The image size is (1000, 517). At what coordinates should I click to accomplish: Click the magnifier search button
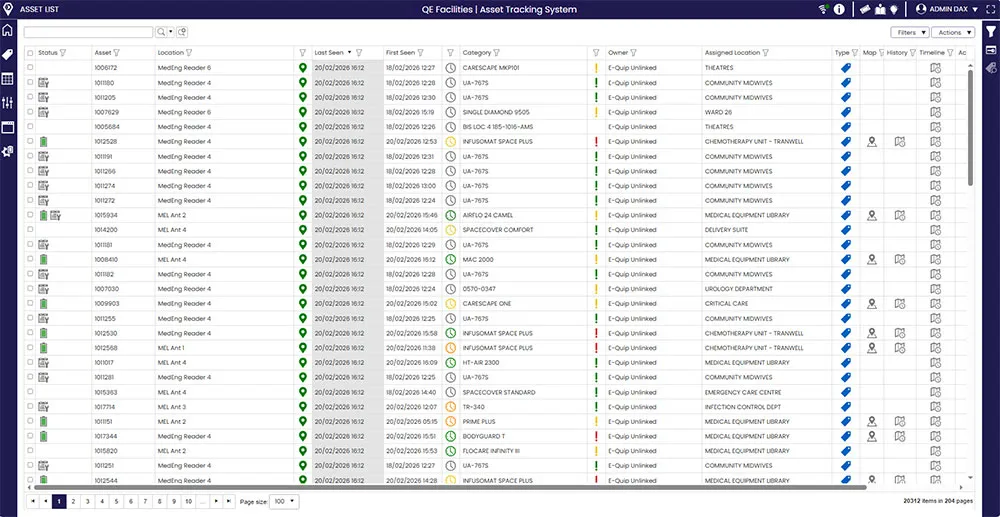[161, 32]
